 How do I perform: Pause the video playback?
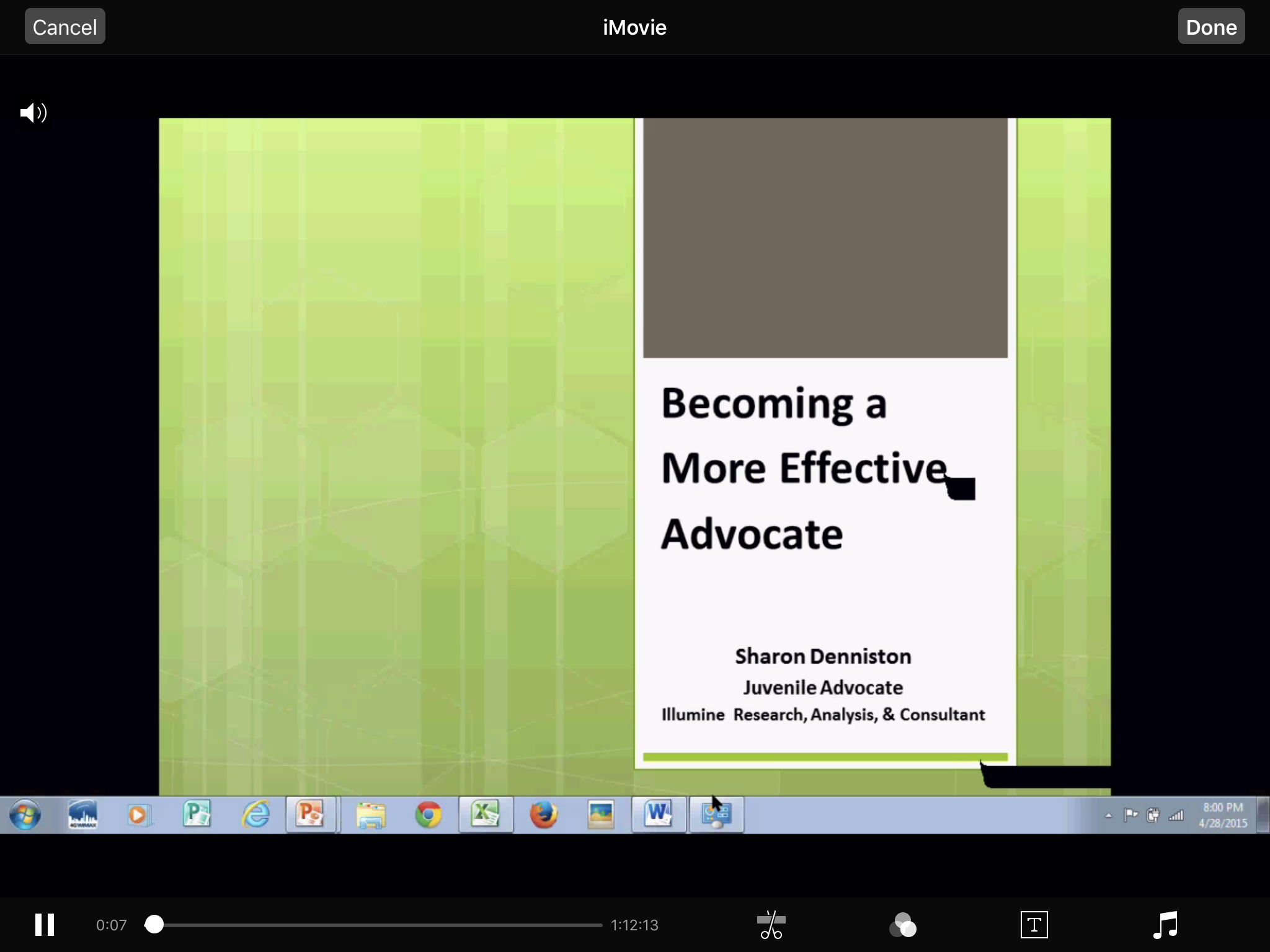[x=44, y=925]
